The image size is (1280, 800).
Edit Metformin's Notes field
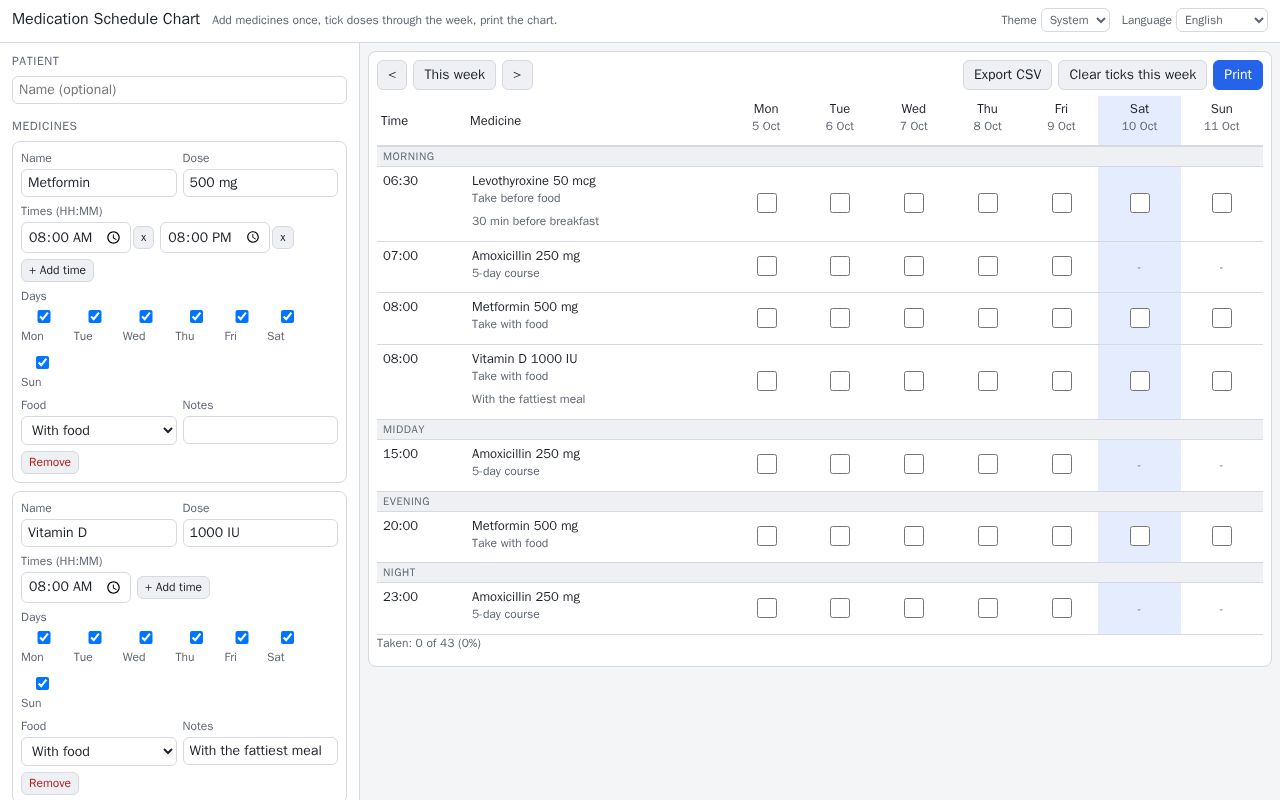tap(260, 430)
